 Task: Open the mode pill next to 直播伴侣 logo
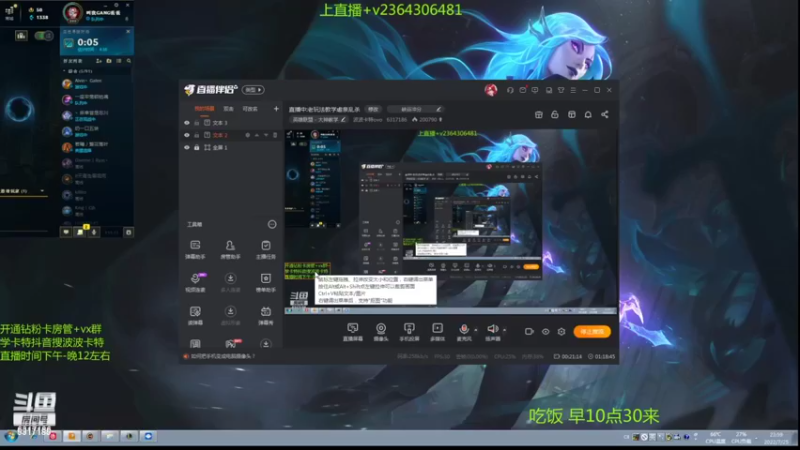click(253, 90)
